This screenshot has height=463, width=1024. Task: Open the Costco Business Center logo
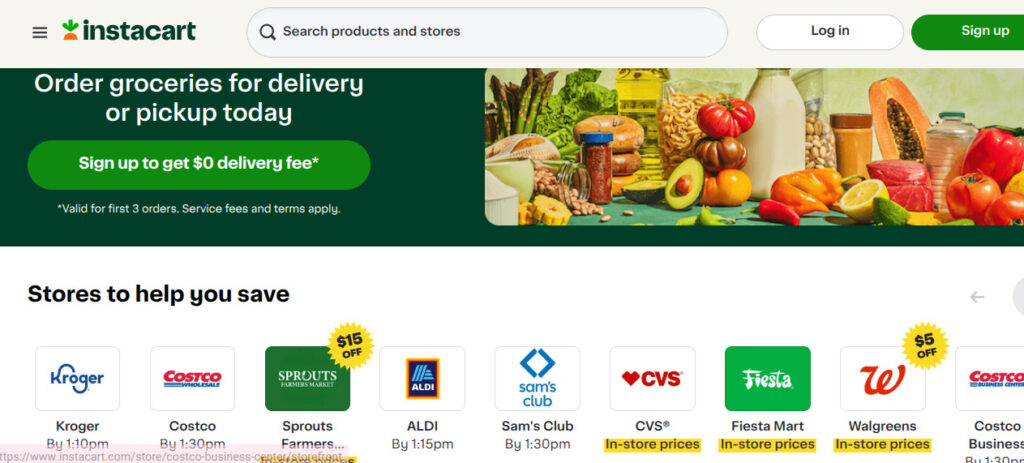click(989, 379)
